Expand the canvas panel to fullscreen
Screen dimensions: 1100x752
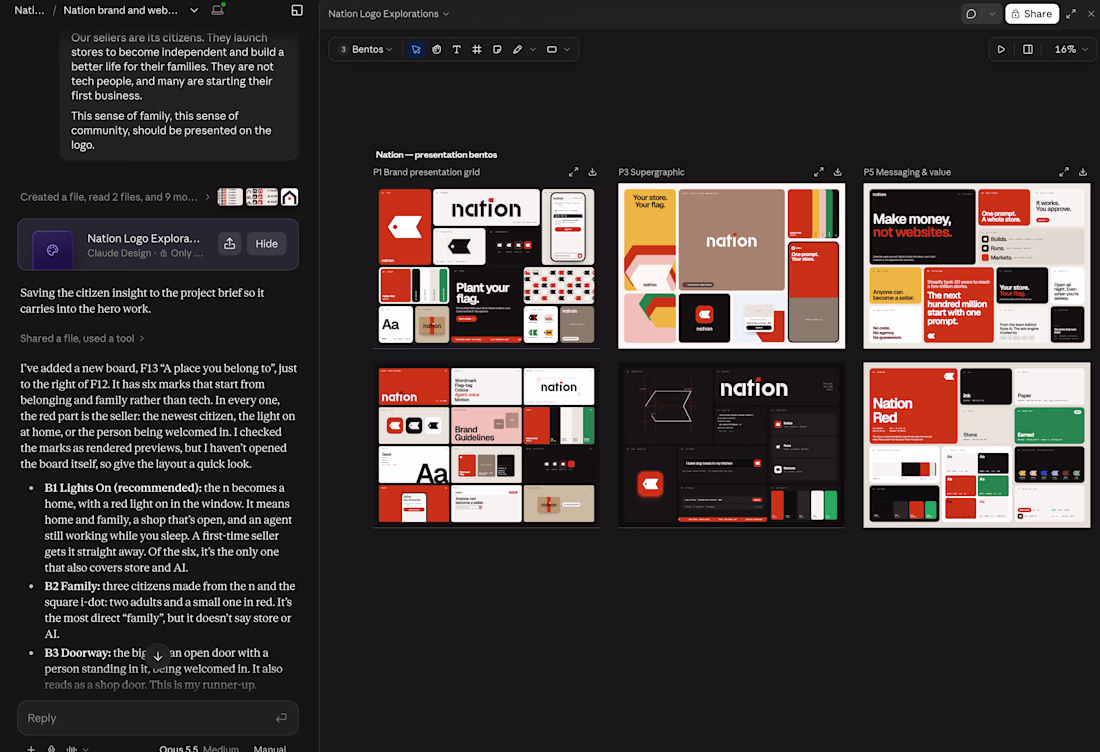[1071, 13]
